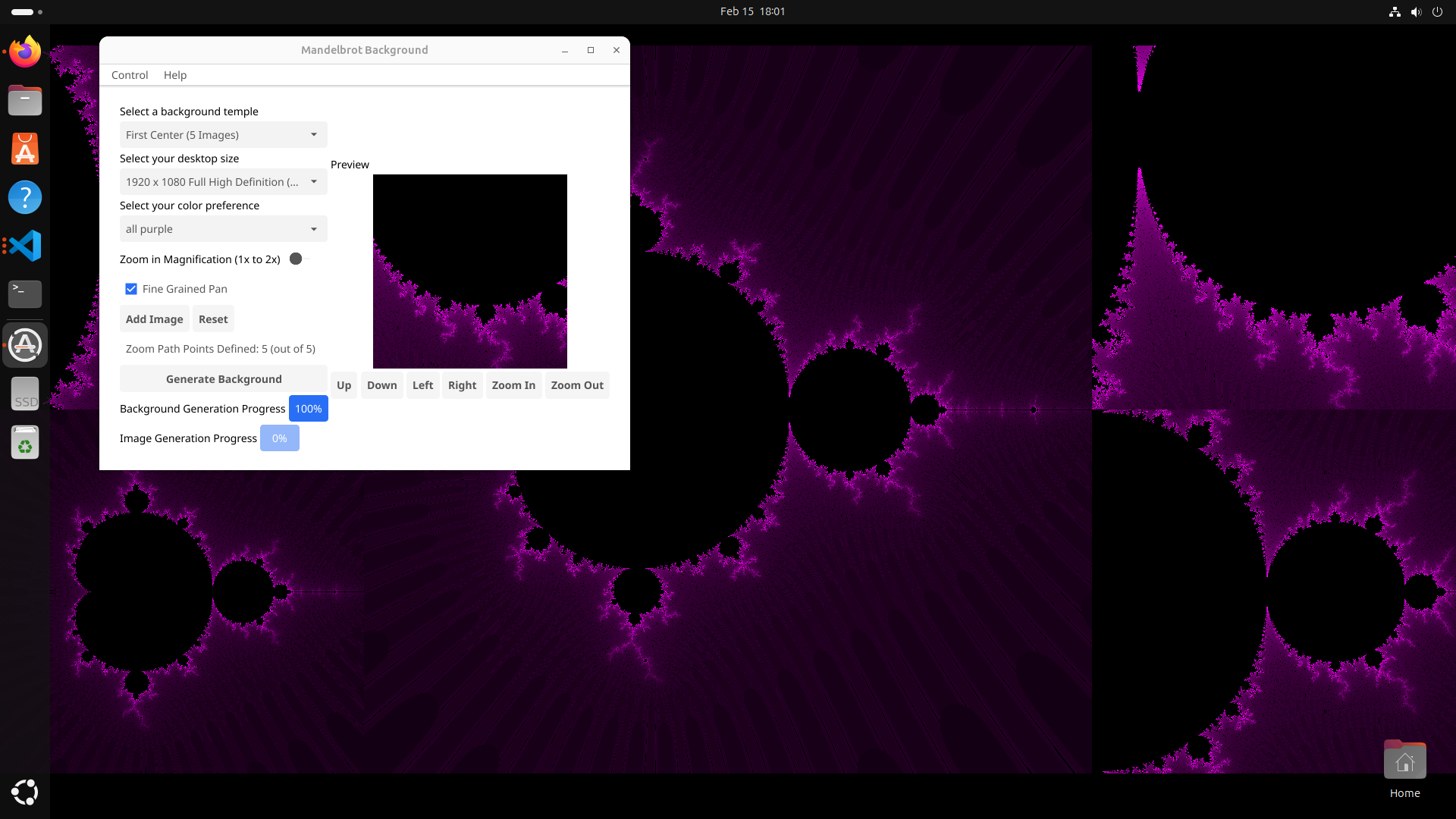Open Firefox from the dock
This screenshot has width=1456, height=819.
(x=25, y=52)
